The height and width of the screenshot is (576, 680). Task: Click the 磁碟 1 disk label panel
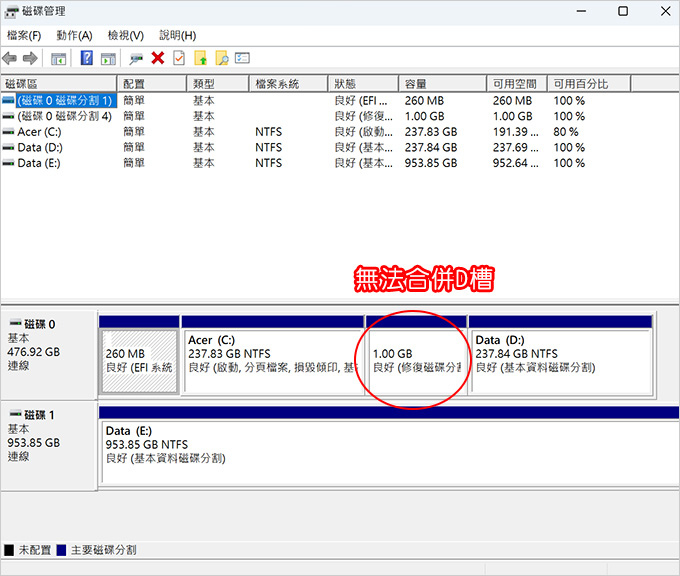click(x=49, y=446)
